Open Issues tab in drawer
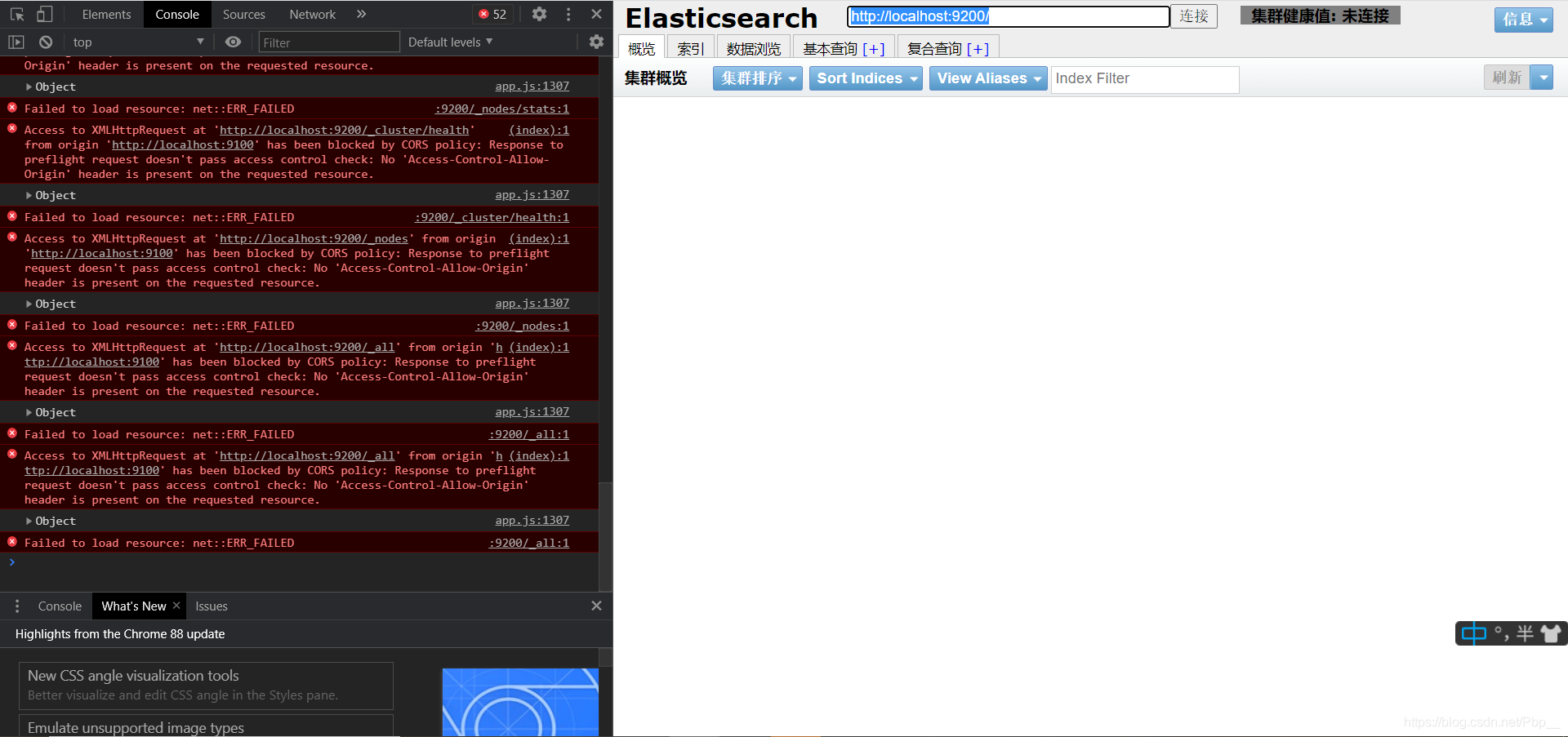 (x=212, y=606)
